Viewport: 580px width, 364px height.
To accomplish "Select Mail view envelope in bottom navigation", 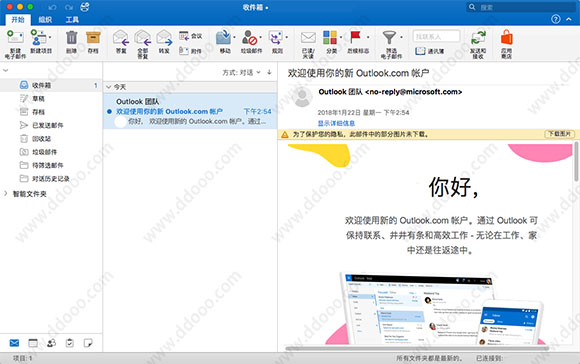I will tap(14, 343).
